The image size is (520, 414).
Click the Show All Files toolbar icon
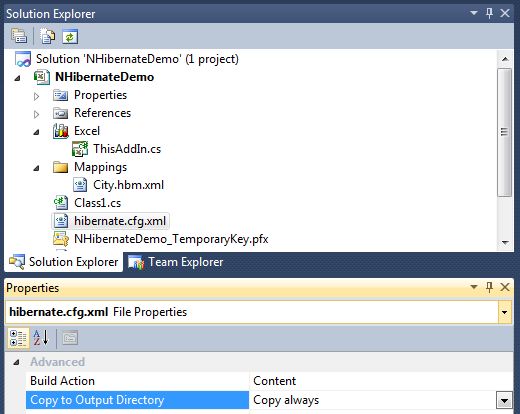(x=47, y=36)
